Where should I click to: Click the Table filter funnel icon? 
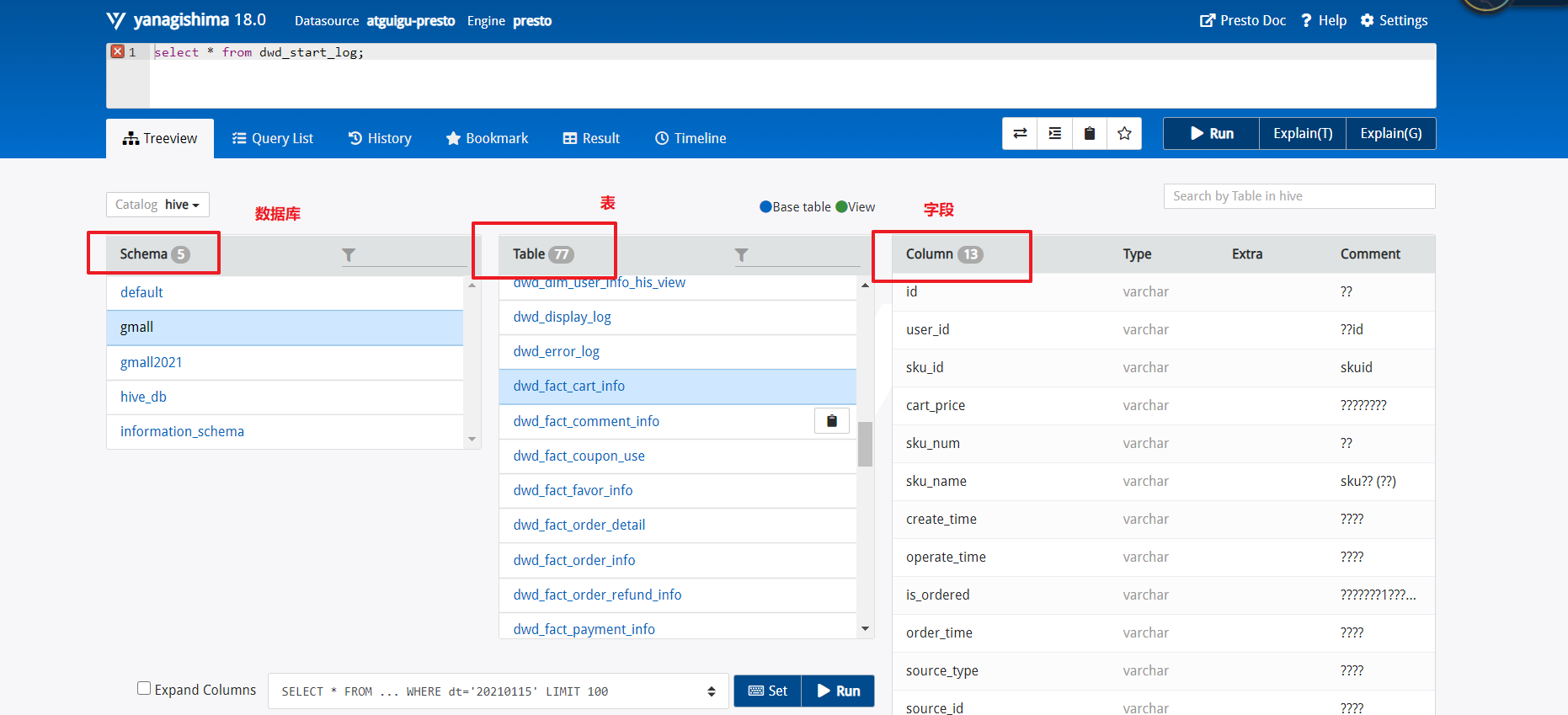pyautogui.click(x=741, y=254)
